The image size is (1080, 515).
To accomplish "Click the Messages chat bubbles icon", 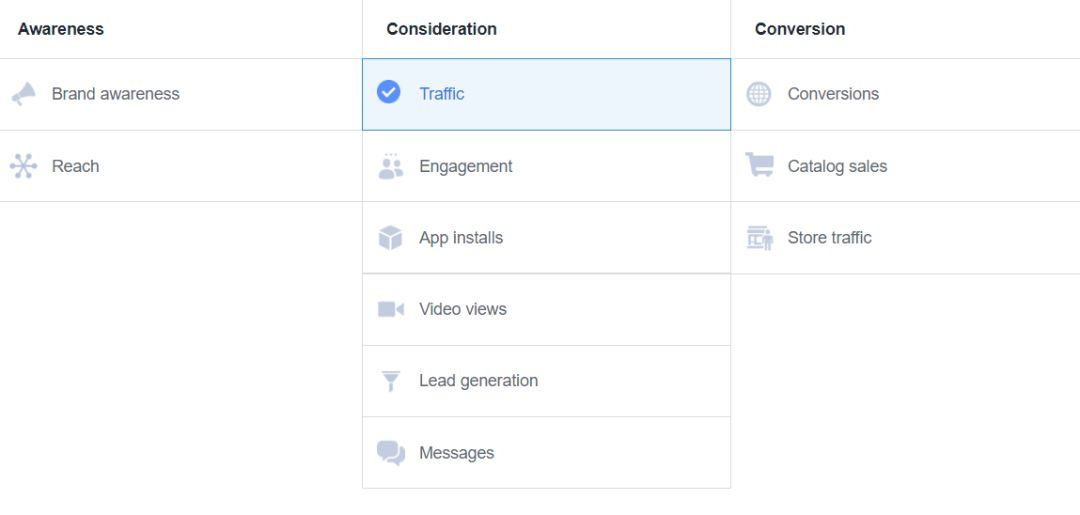I will pyautogui.click(x=390, y=453).
